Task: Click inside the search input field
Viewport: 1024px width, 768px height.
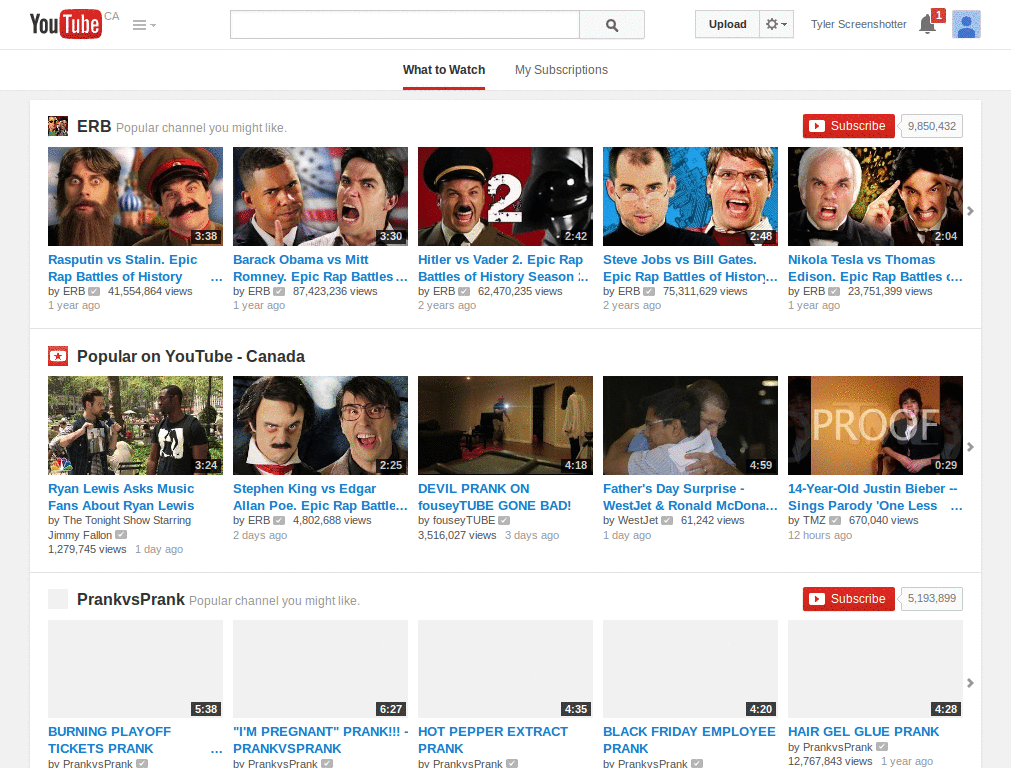Action: click(404, 24)
